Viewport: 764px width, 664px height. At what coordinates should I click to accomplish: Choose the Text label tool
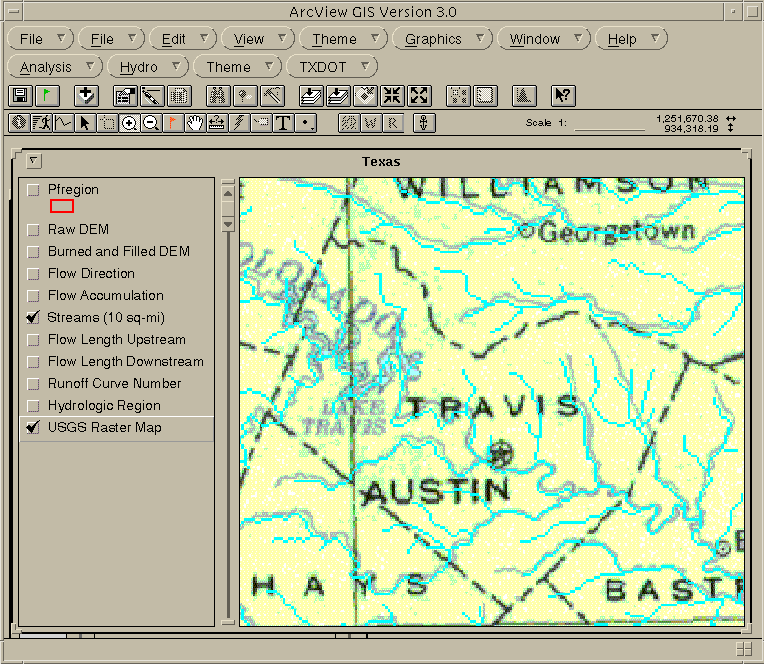click(x=283, y=123)
